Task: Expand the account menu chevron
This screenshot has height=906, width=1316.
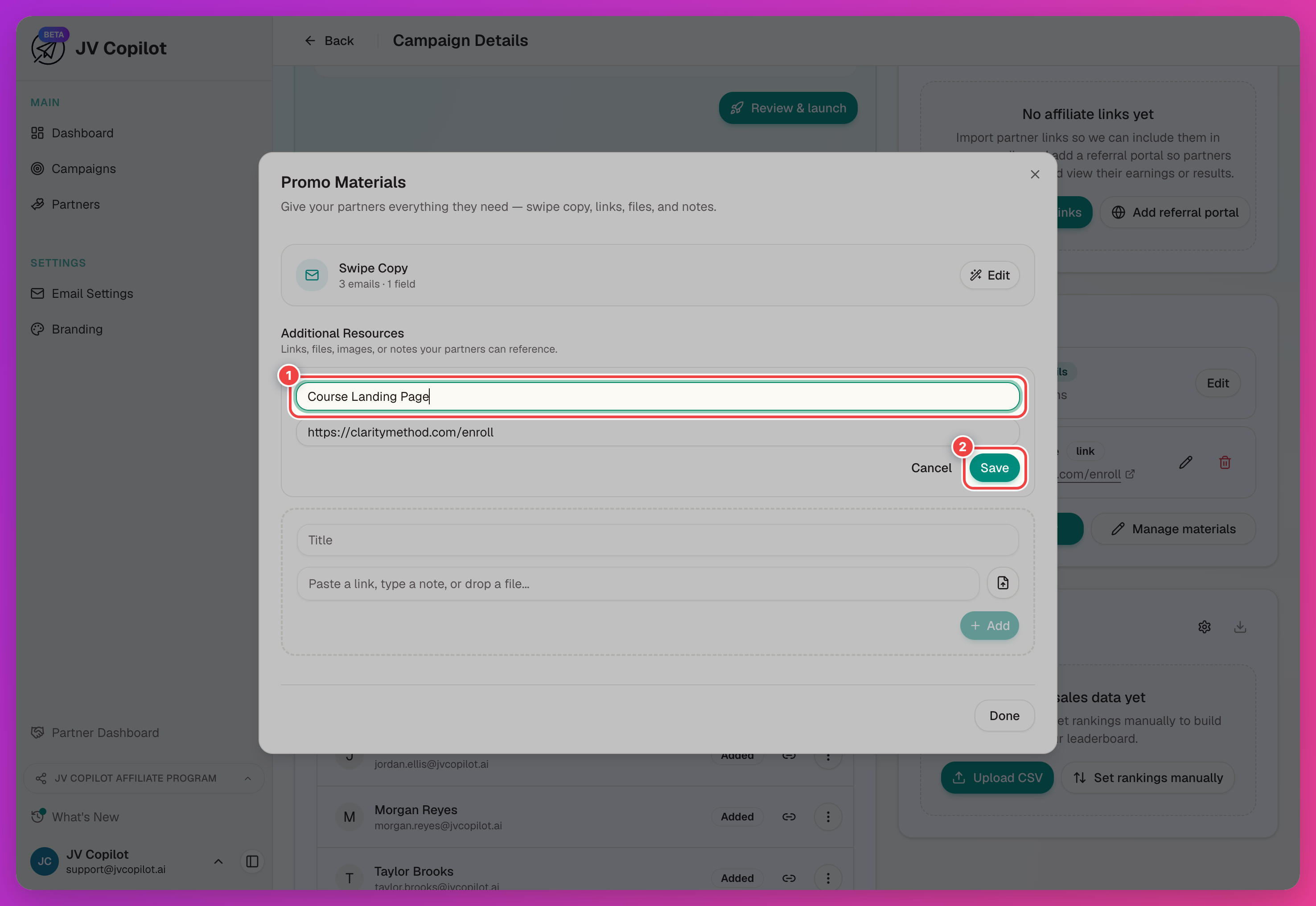Action: (x=218, y=861)
